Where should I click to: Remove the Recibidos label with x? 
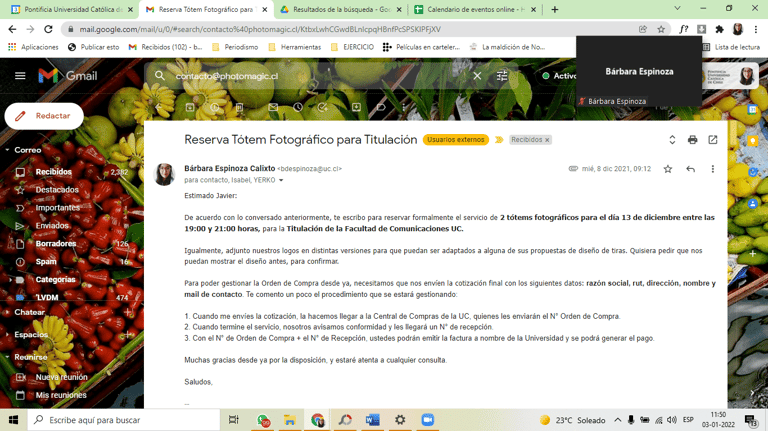tap(547, 140)
